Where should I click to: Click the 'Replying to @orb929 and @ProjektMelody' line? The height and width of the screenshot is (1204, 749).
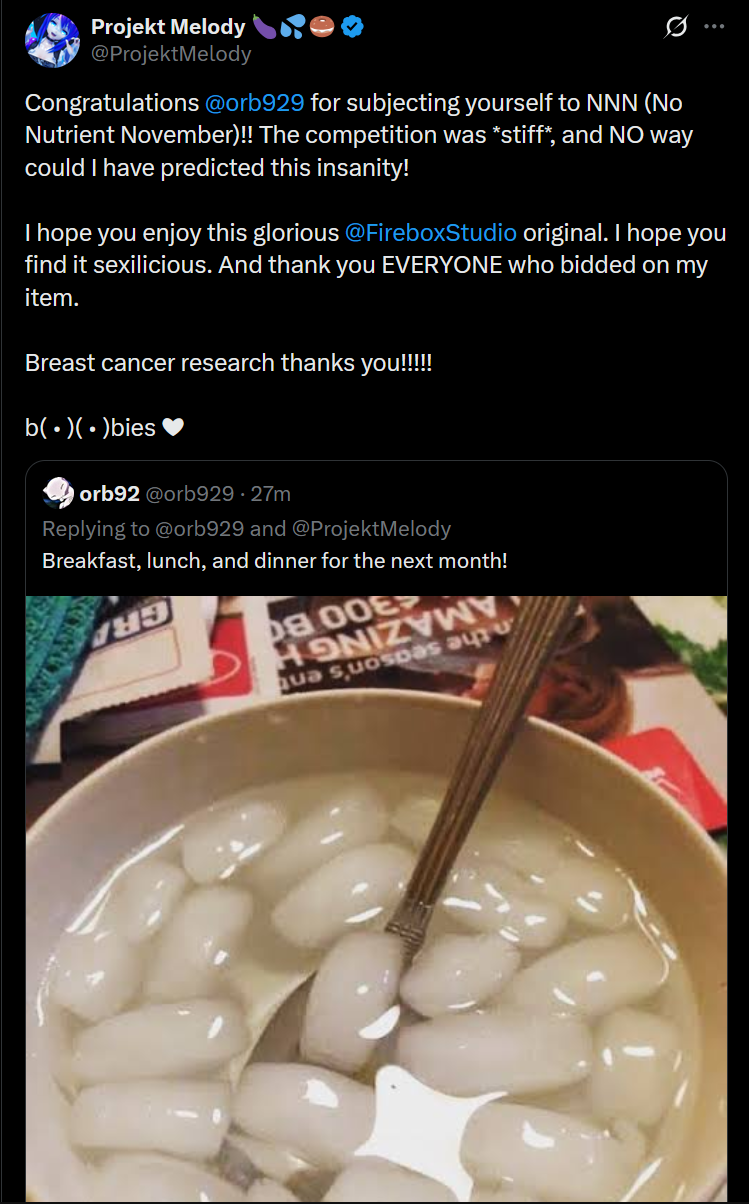pos(246,528)
